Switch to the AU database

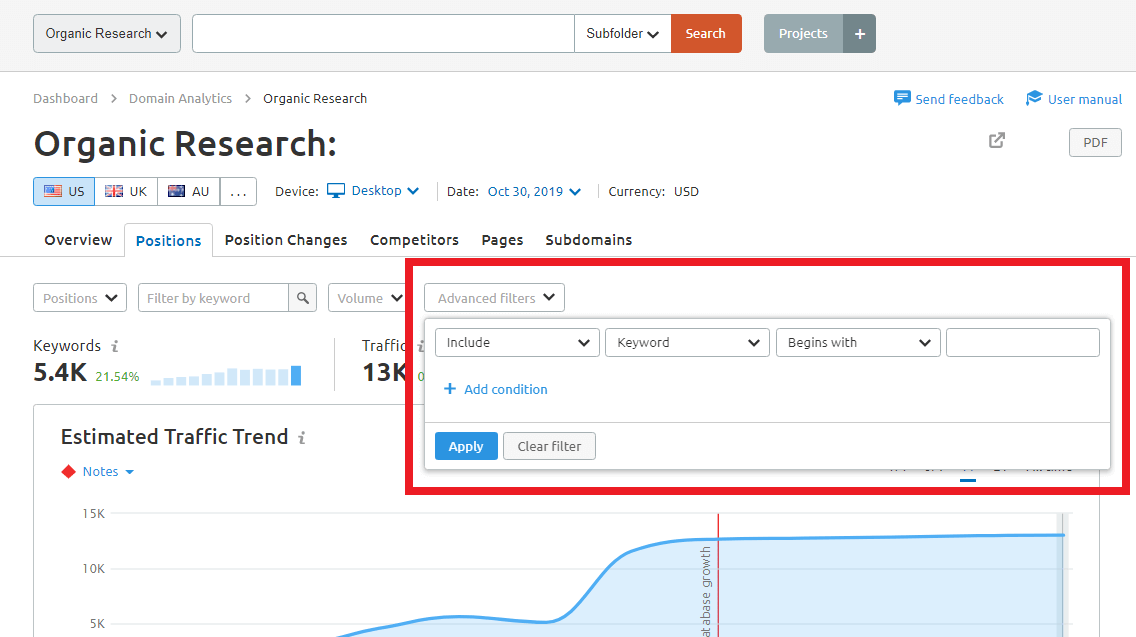click(188, 190)
